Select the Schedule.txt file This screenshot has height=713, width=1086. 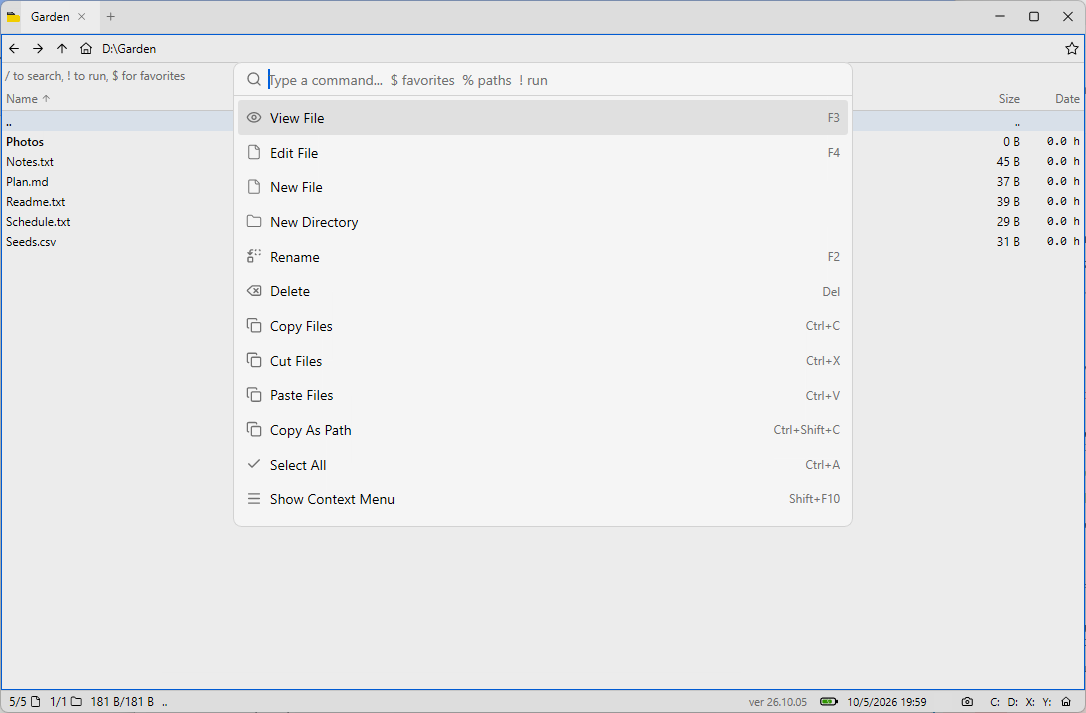point(38,222)
